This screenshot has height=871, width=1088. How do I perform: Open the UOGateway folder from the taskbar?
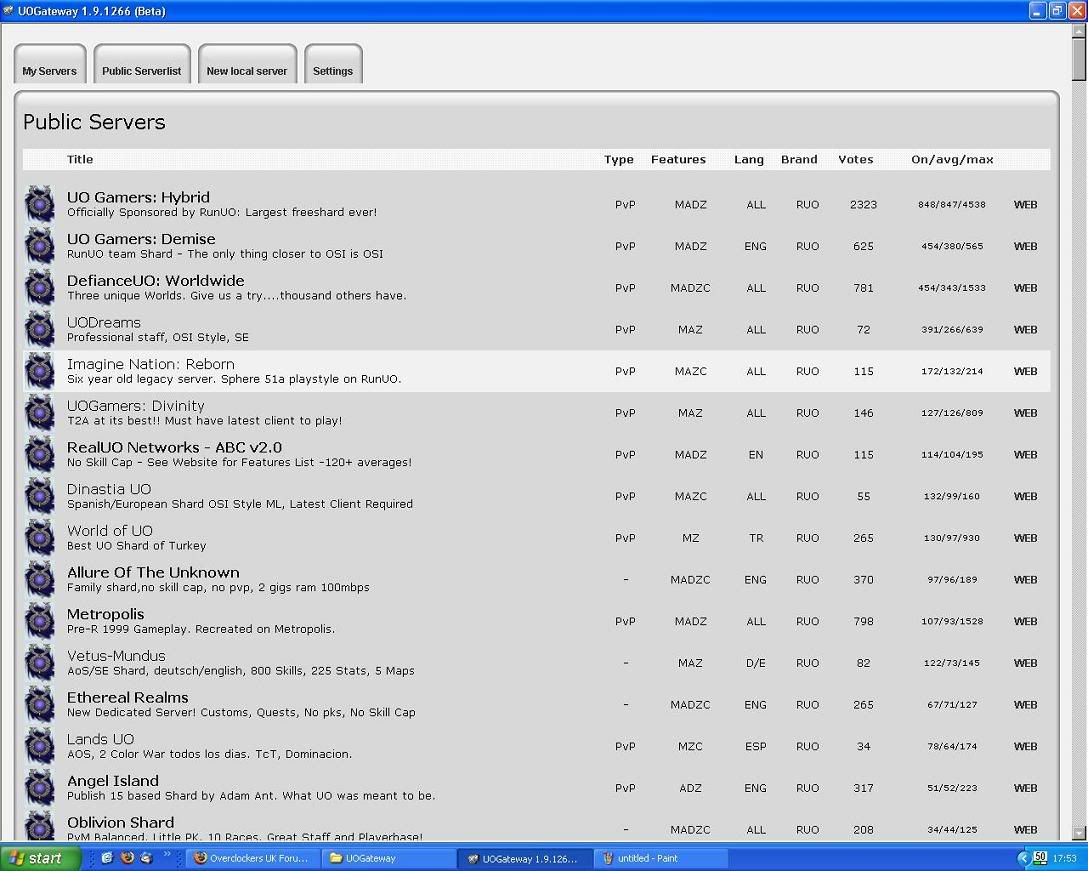point(387,859)
